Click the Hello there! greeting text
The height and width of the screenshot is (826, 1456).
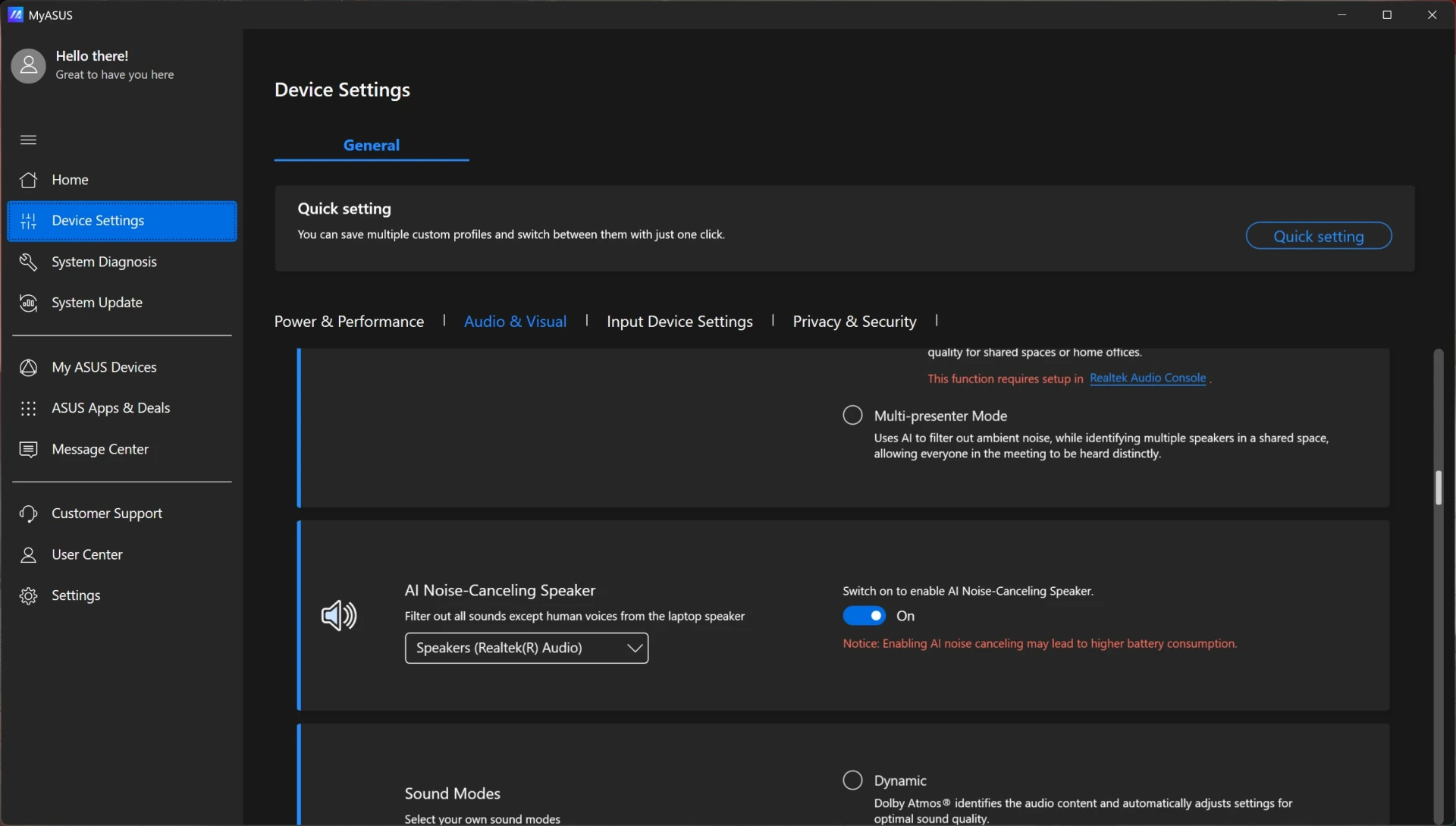coord(92,56)
